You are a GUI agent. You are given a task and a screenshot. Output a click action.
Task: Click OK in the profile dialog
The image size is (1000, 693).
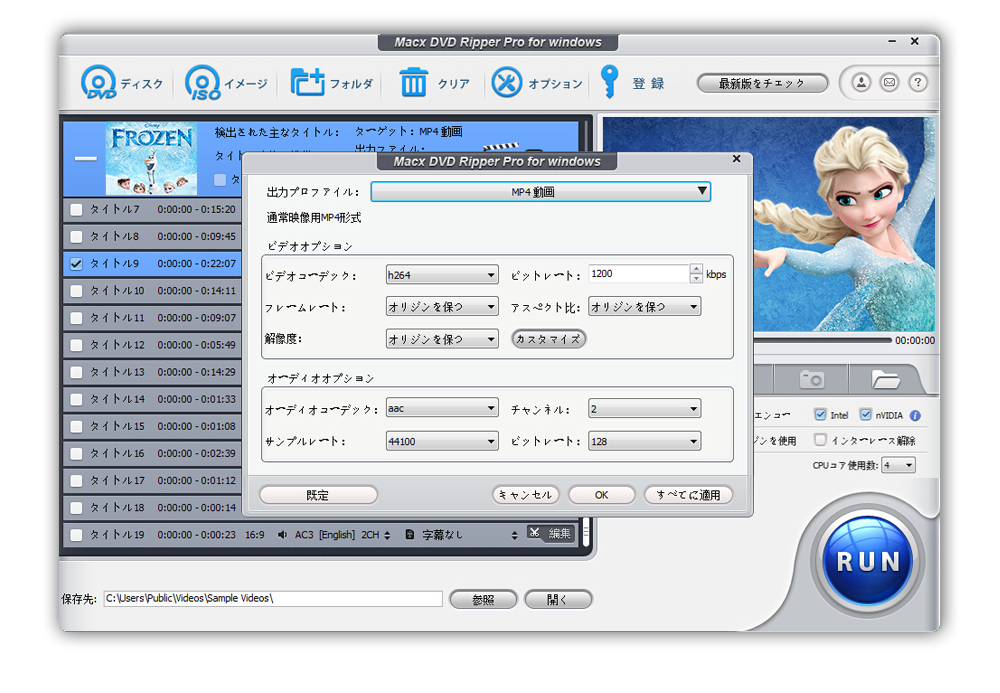(x=601, y=495)
